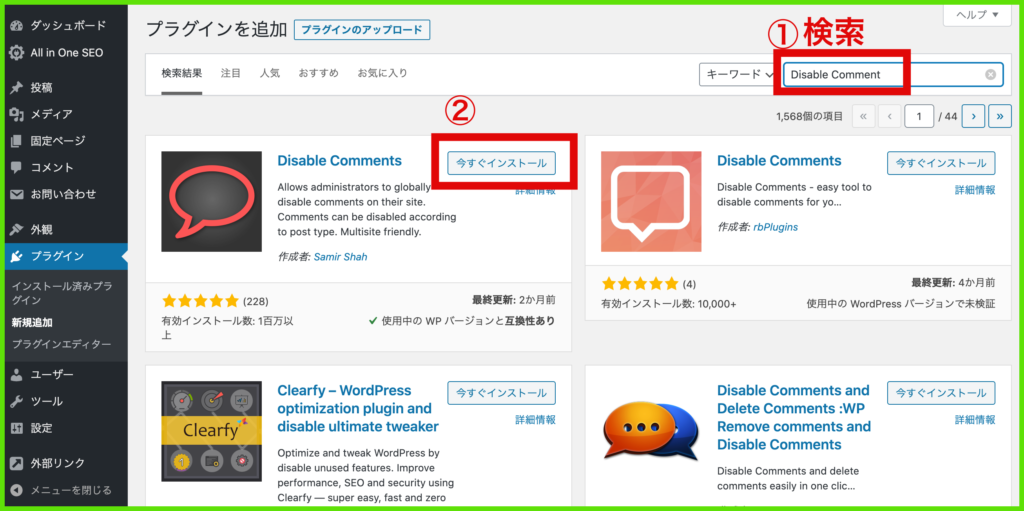Open the rbPlugins Disable Comments thumbnail
Viewport: 1024px width, 511px height.
click(x=651, y=201)
